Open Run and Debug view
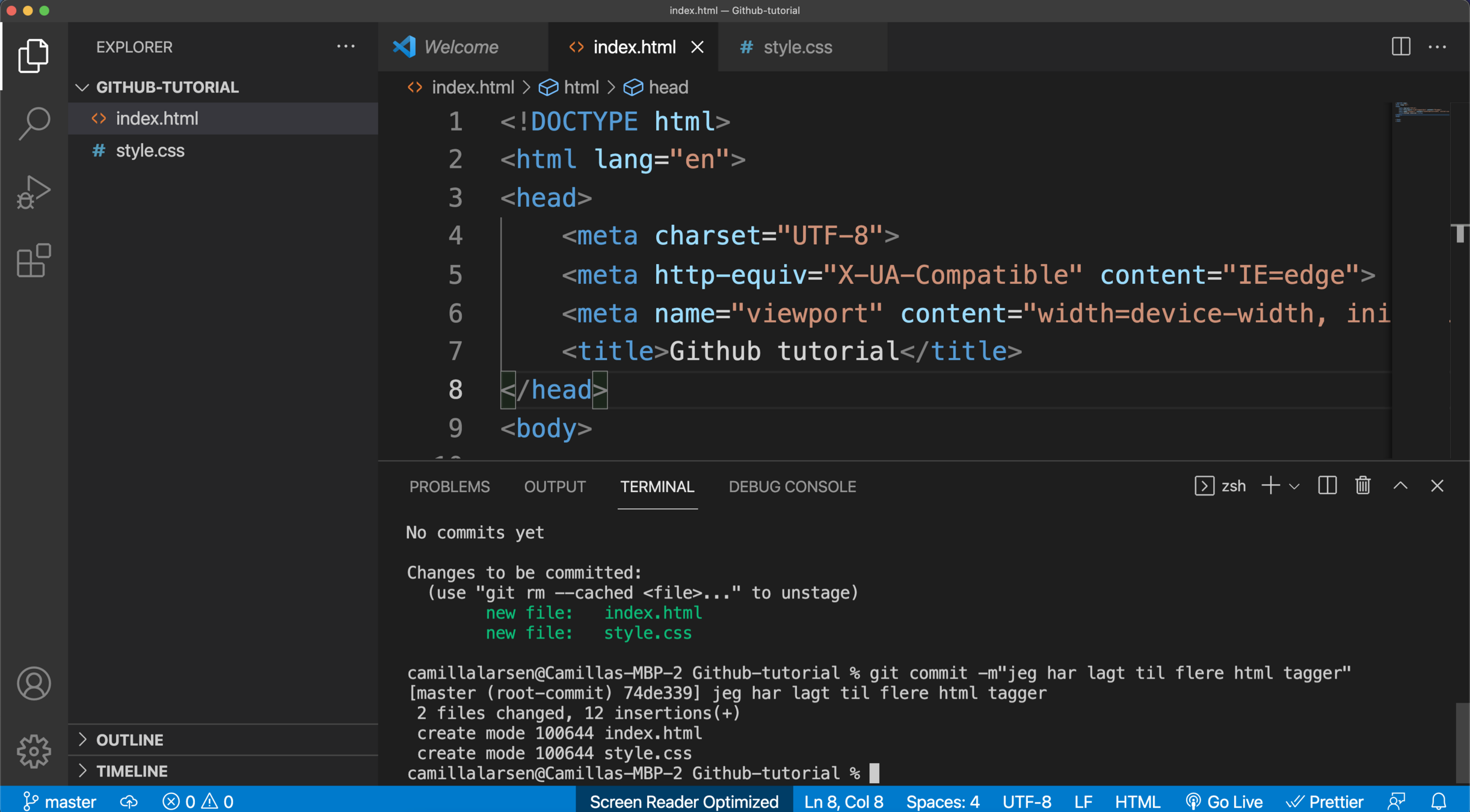 (x=34, y=193)
